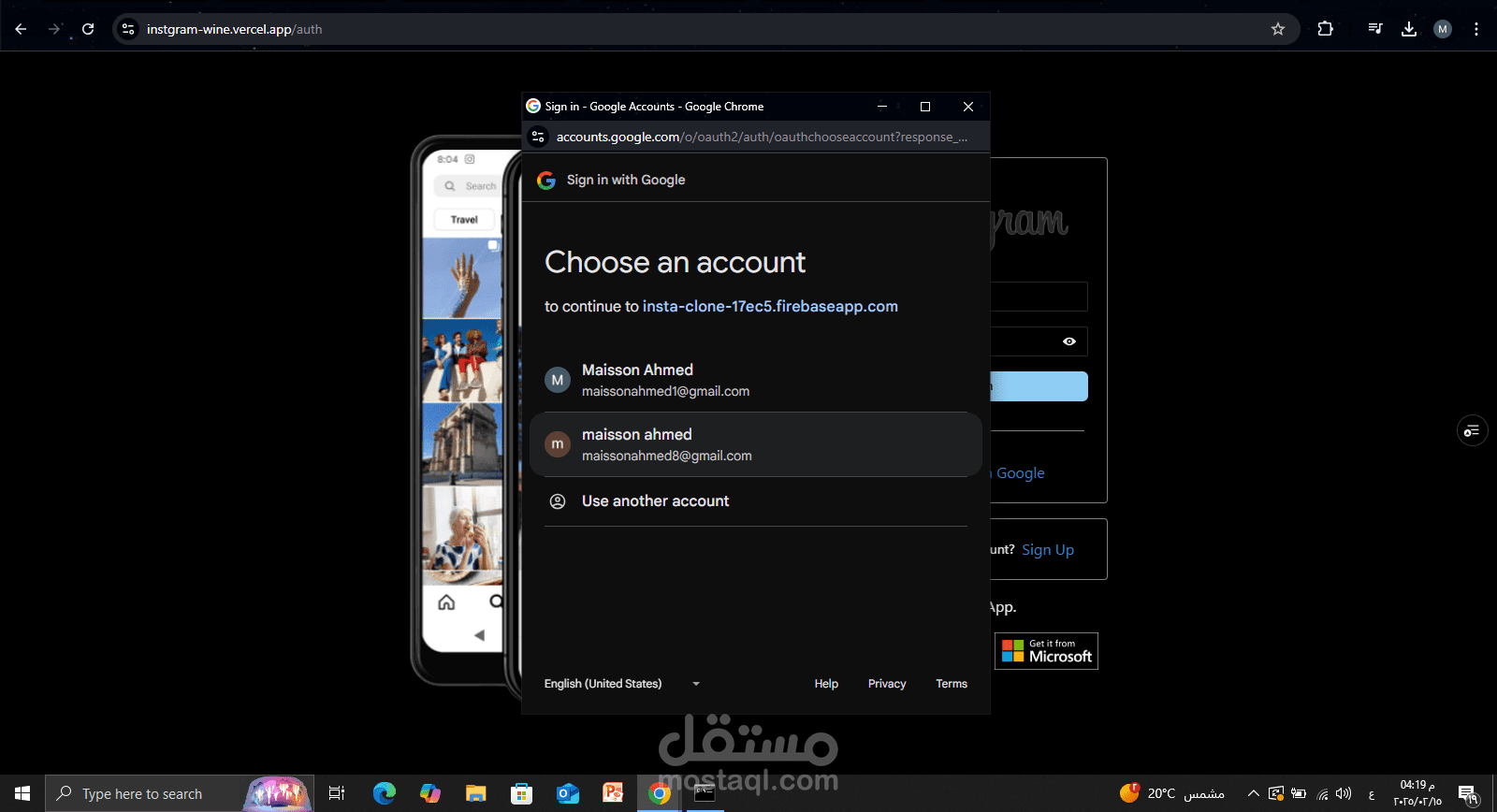Click Get it from Microsoft badge
The height and width of the screenshot is (812, 1497).
(1046, 651)
